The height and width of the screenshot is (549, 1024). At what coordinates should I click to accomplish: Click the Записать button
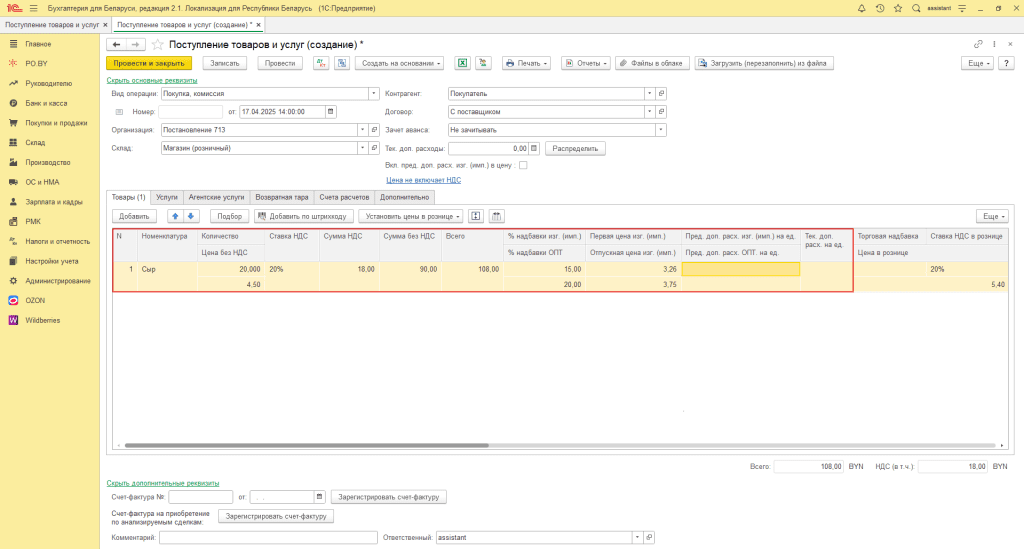coord(225,63)
